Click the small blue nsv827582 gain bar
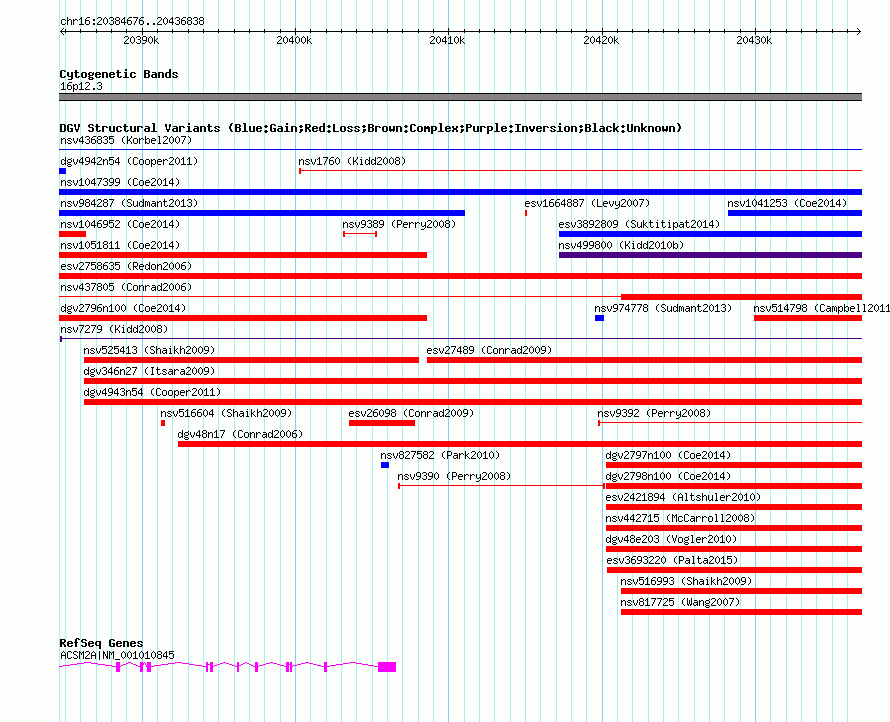890x722 pixels. [x=385, y=465]
